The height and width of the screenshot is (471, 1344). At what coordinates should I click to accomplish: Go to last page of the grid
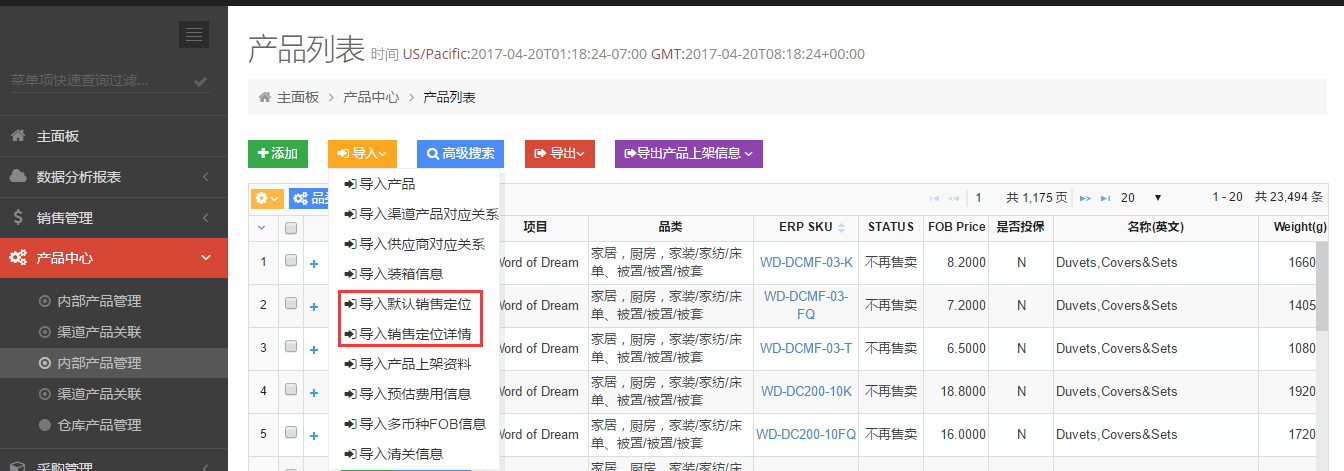click(x=1105, y=198)
